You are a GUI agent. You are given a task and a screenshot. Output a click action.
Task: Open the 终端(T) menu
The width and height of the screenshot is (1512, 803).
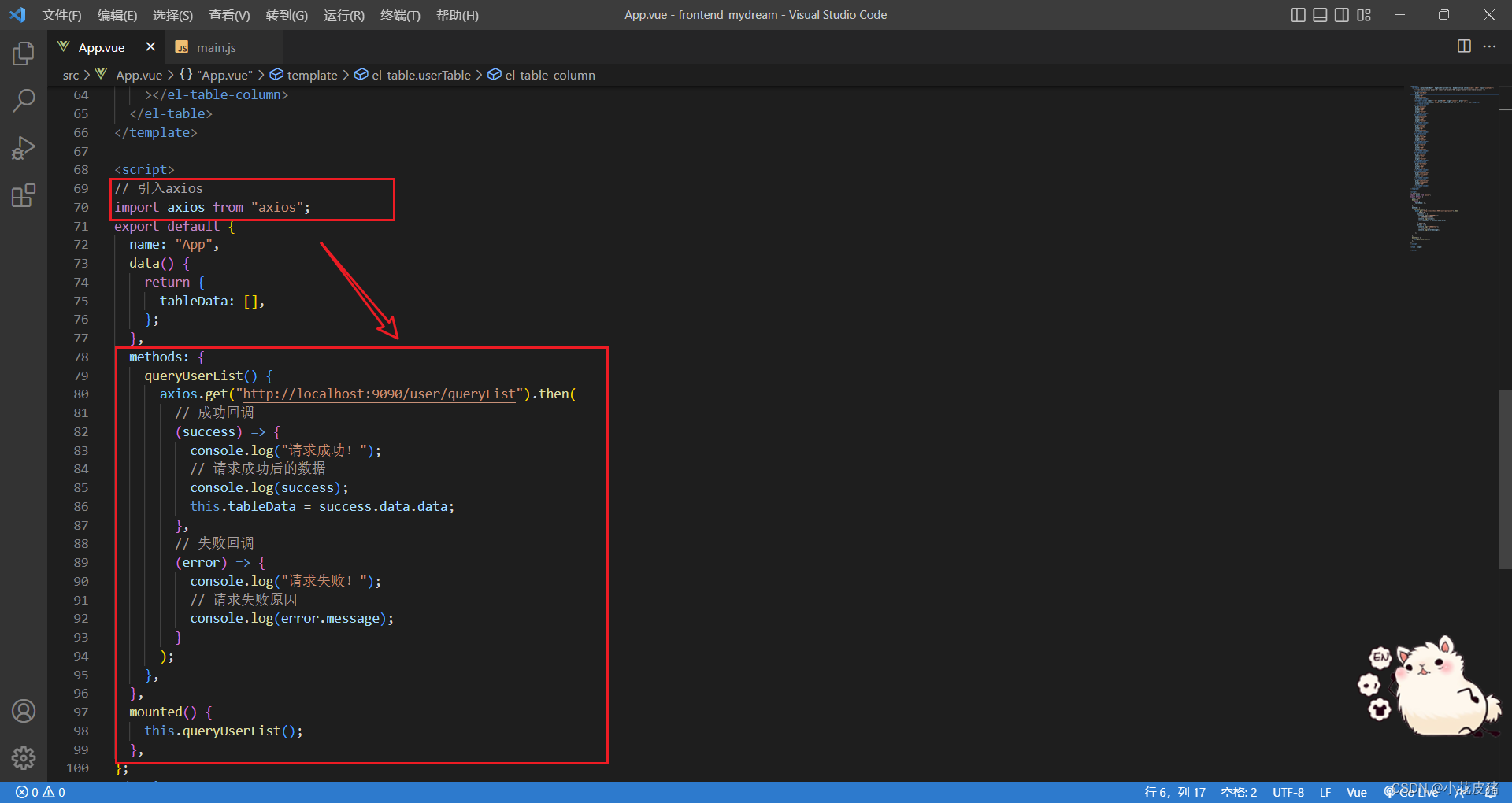400,15
